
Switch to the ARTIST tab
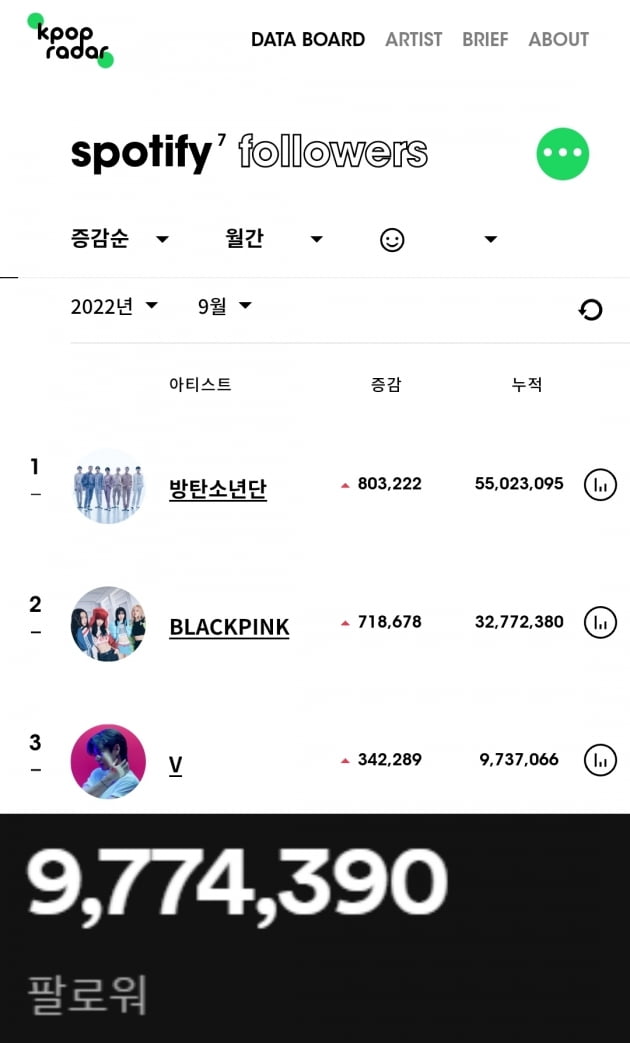tap(413, 40)
